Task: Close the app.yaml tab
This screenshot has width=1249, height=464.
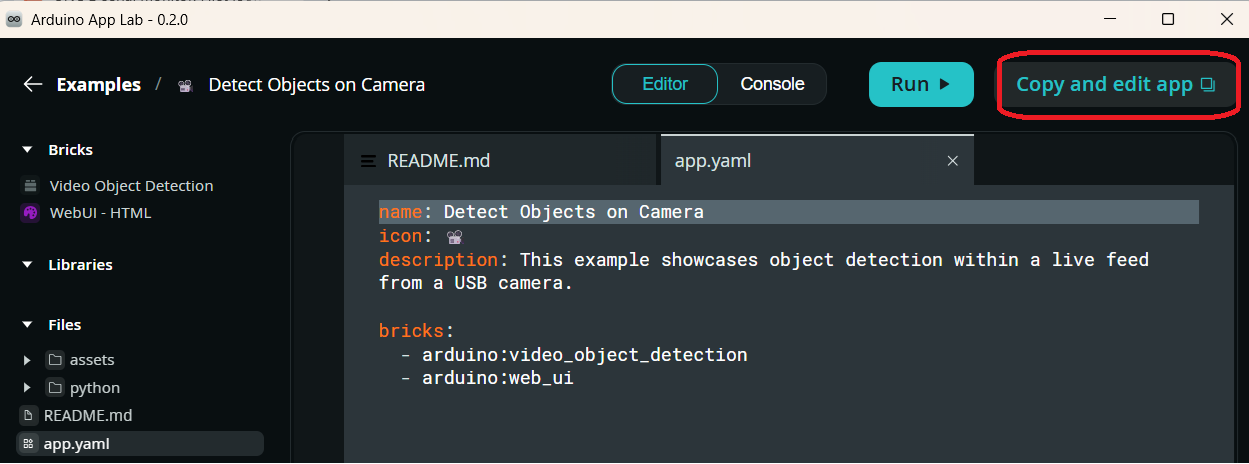Action: [952, 160]
